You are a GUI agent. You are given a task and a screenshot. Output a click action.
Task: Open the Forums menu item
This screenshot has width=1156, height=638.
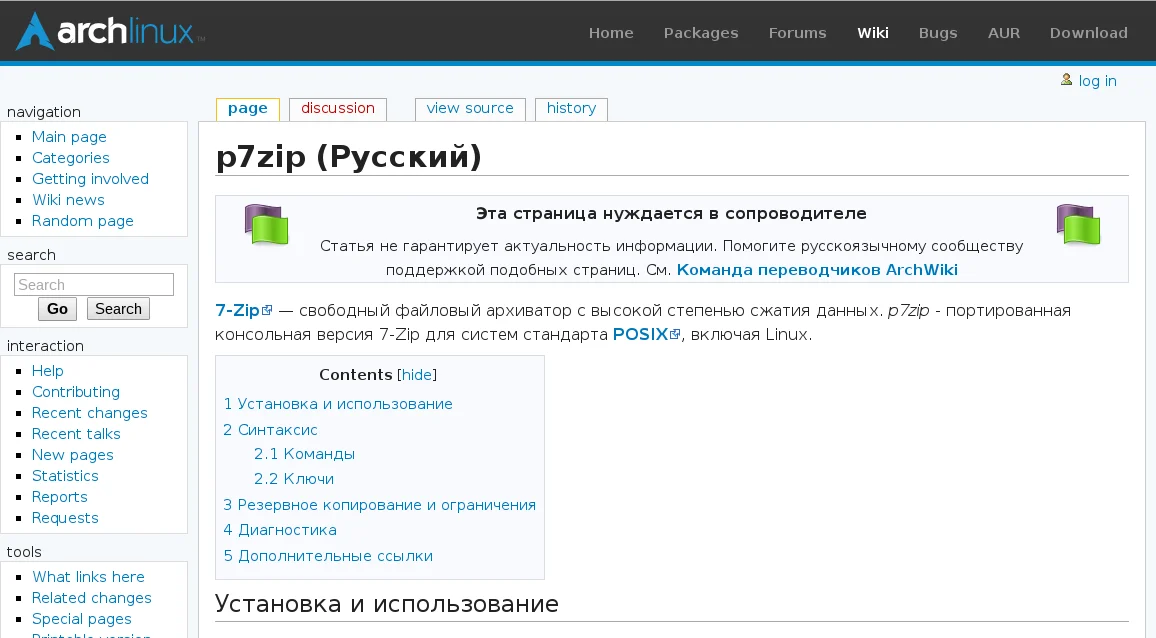797,32
